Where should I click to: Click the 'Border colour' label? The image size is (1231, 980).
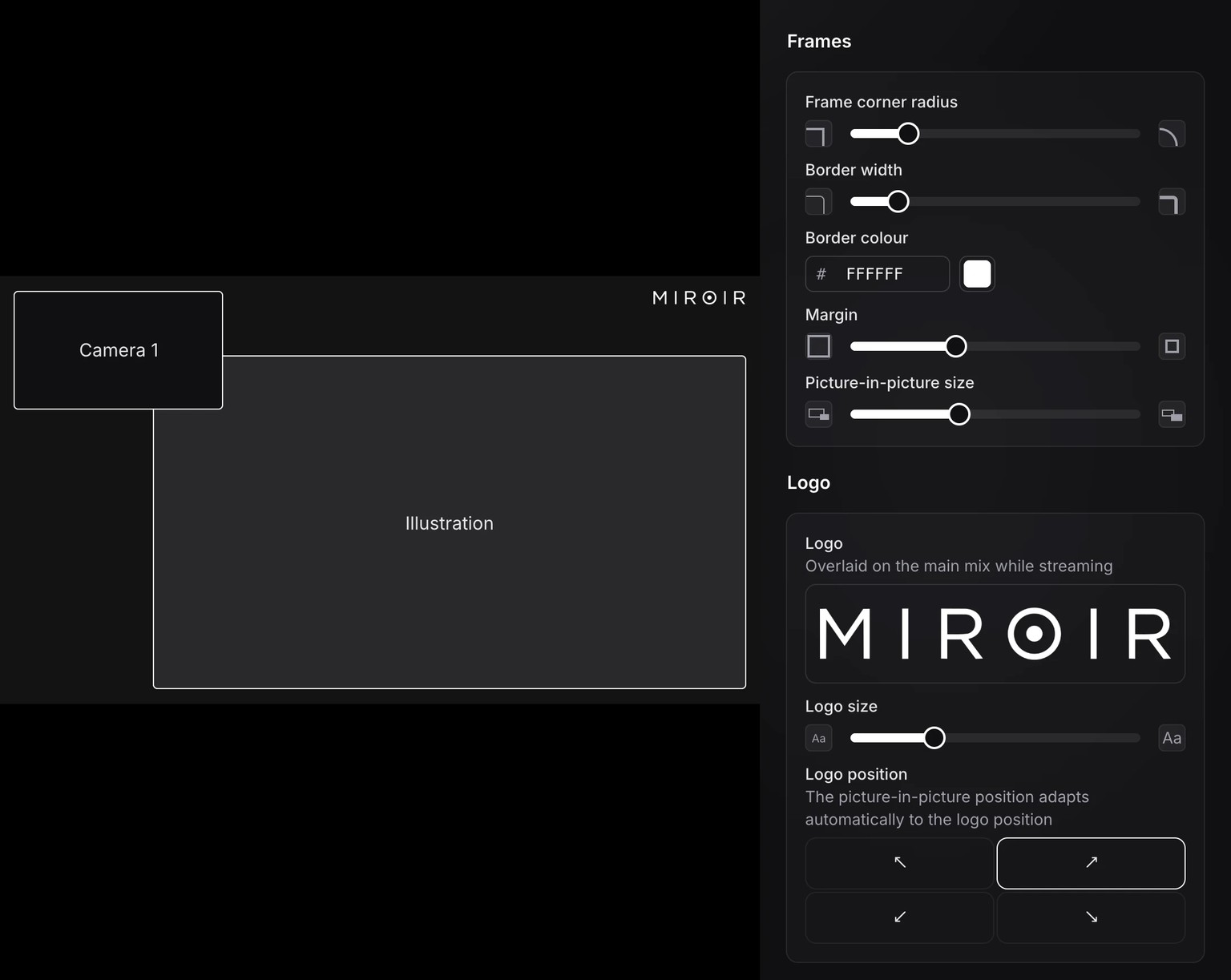click(857, 238)
